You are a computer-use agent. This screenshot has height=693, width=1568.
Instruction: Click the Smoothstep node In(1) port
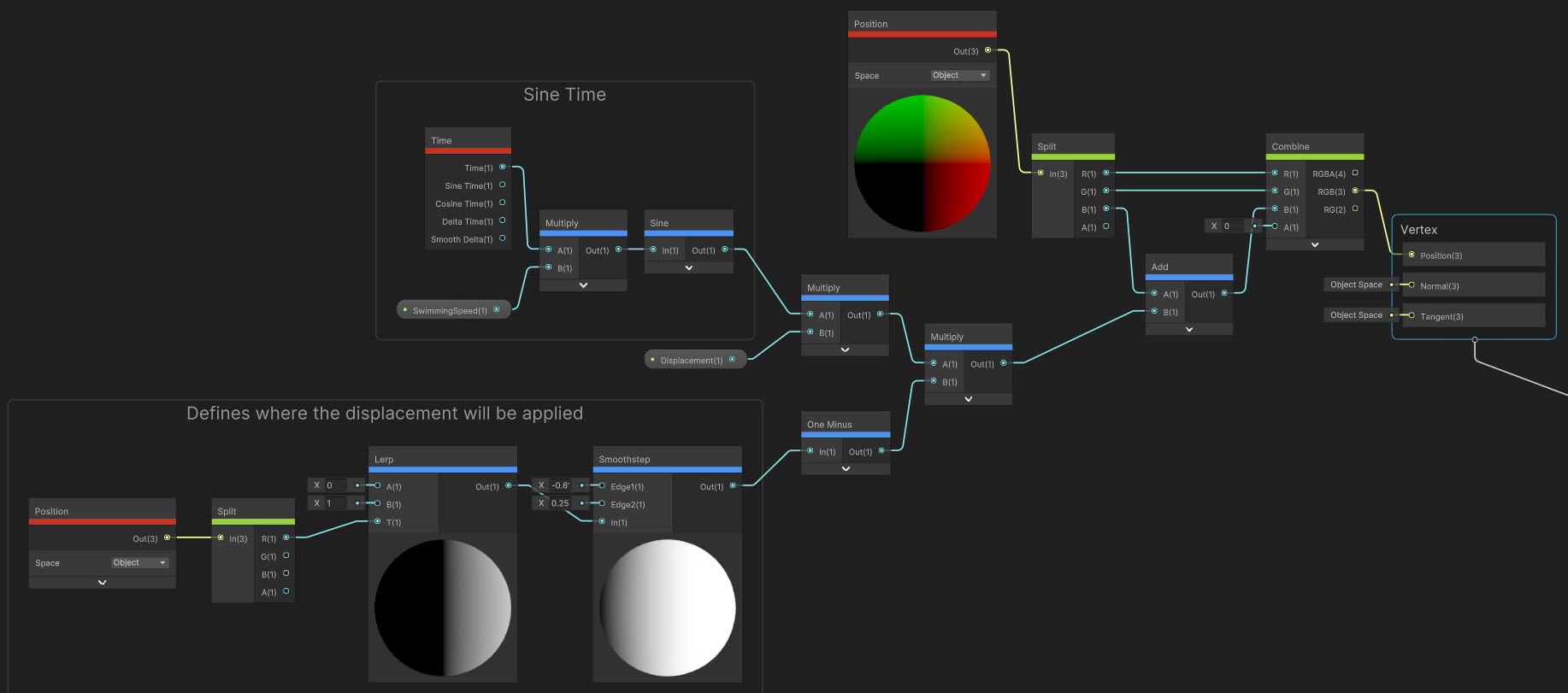point(602,521)
